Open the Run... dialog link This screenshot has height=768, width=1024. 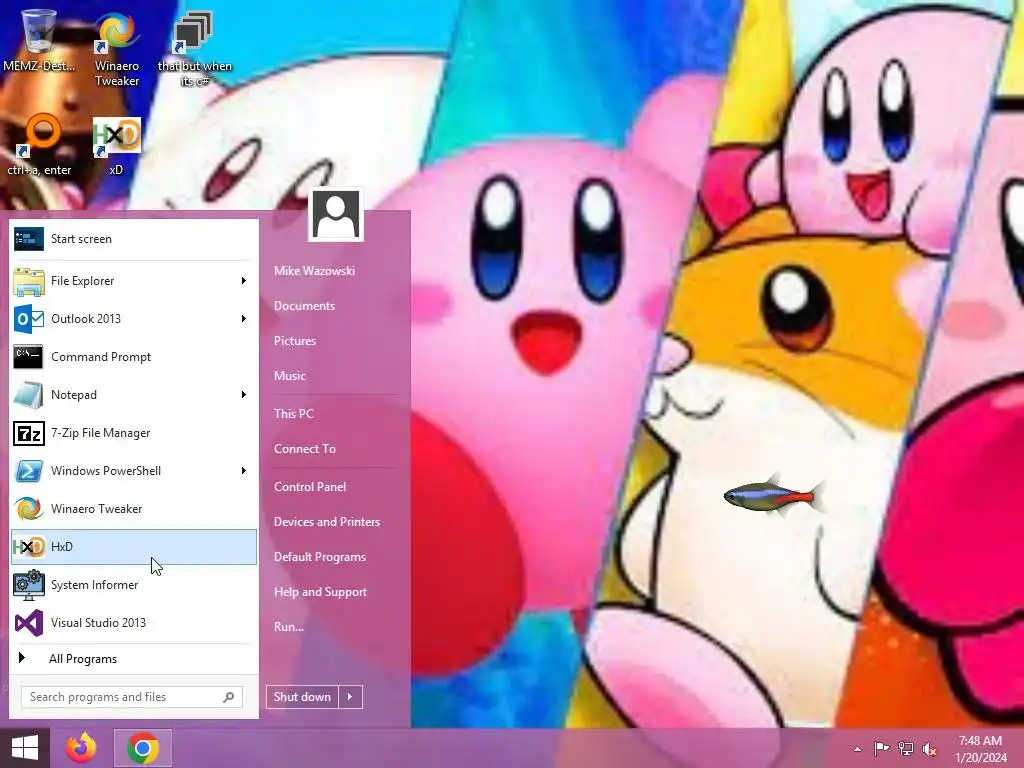289,626
